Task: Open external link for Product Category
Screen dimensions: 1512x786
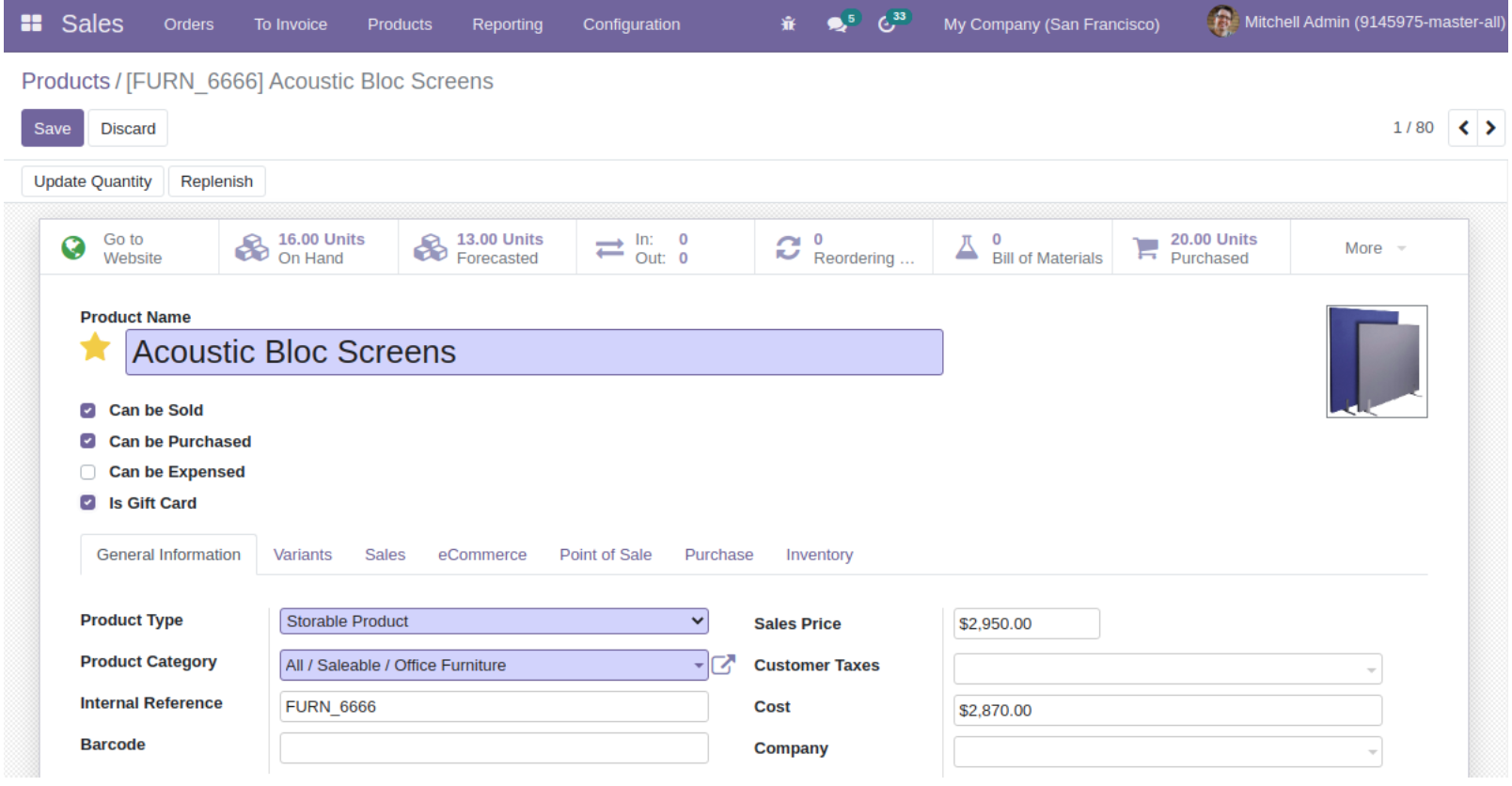Action: pos(723,665)
